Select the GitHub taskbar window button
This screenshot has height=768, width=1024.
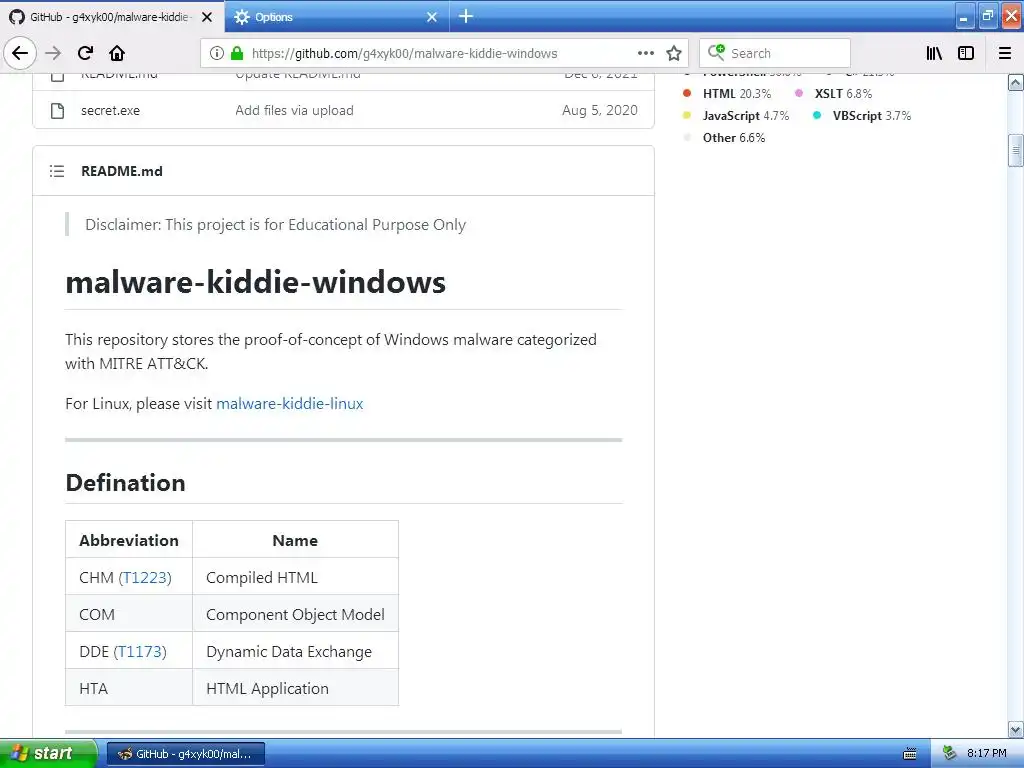pos(185,754)
